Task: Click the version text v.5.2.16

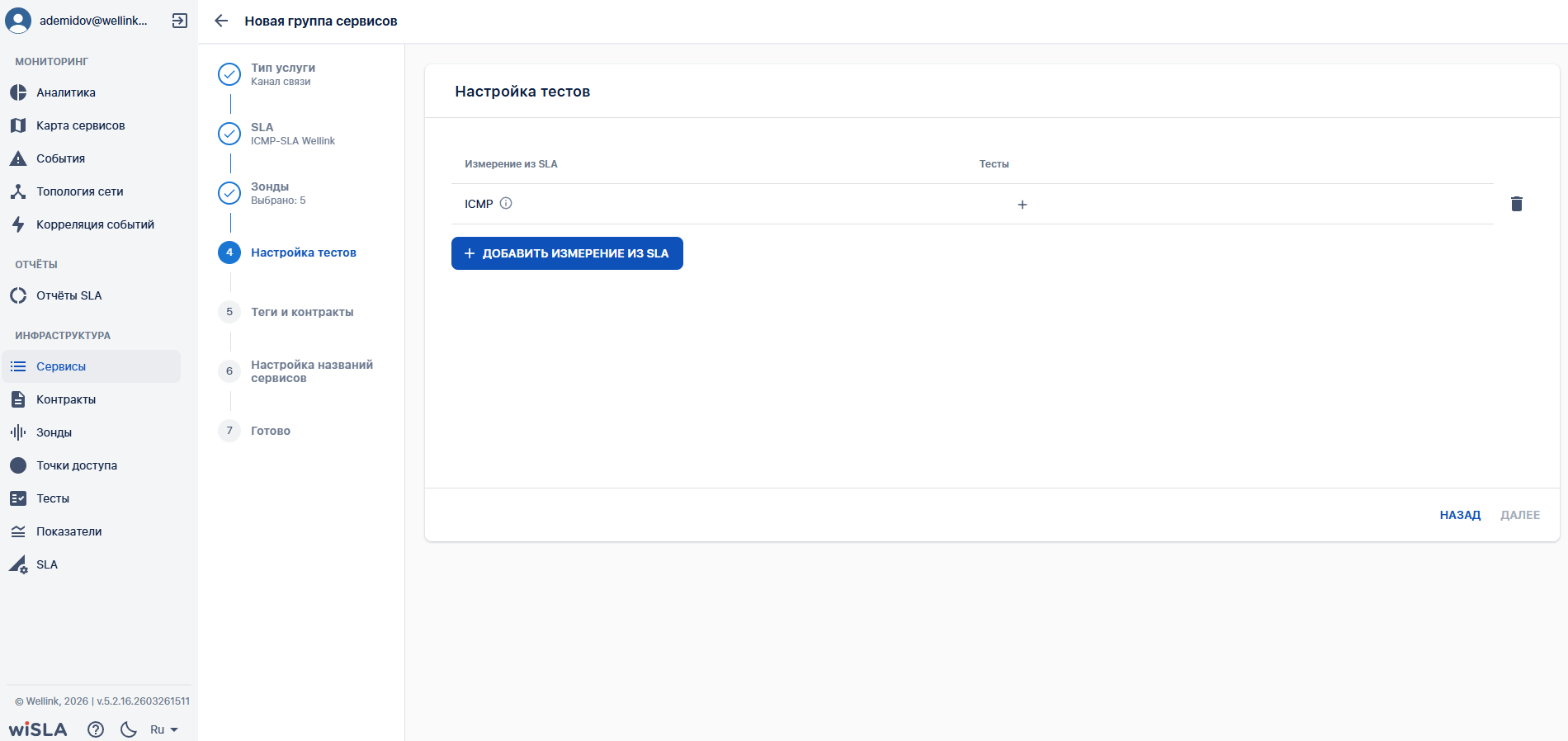Action: [143, 701]
